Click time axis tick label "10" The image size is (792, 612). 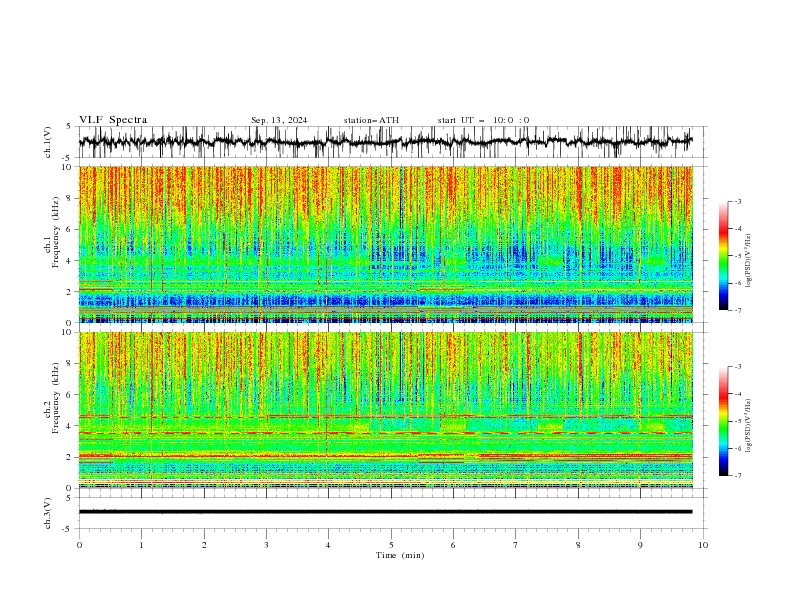point(703,545)
